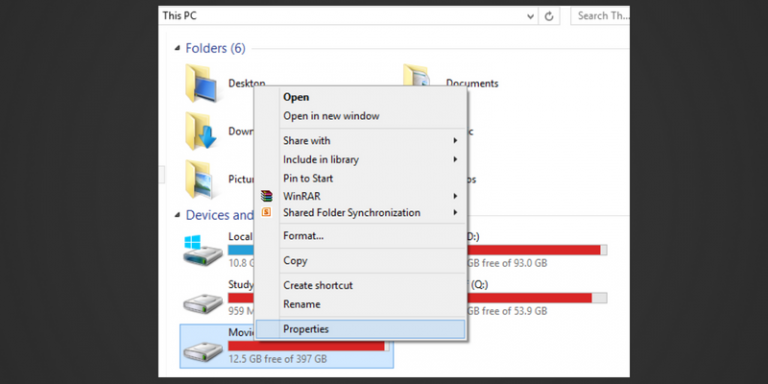Image resolution: width=768 pixels, height=384 pixels.
Task: Click the Search This PC field
Action: coord(600,16)
